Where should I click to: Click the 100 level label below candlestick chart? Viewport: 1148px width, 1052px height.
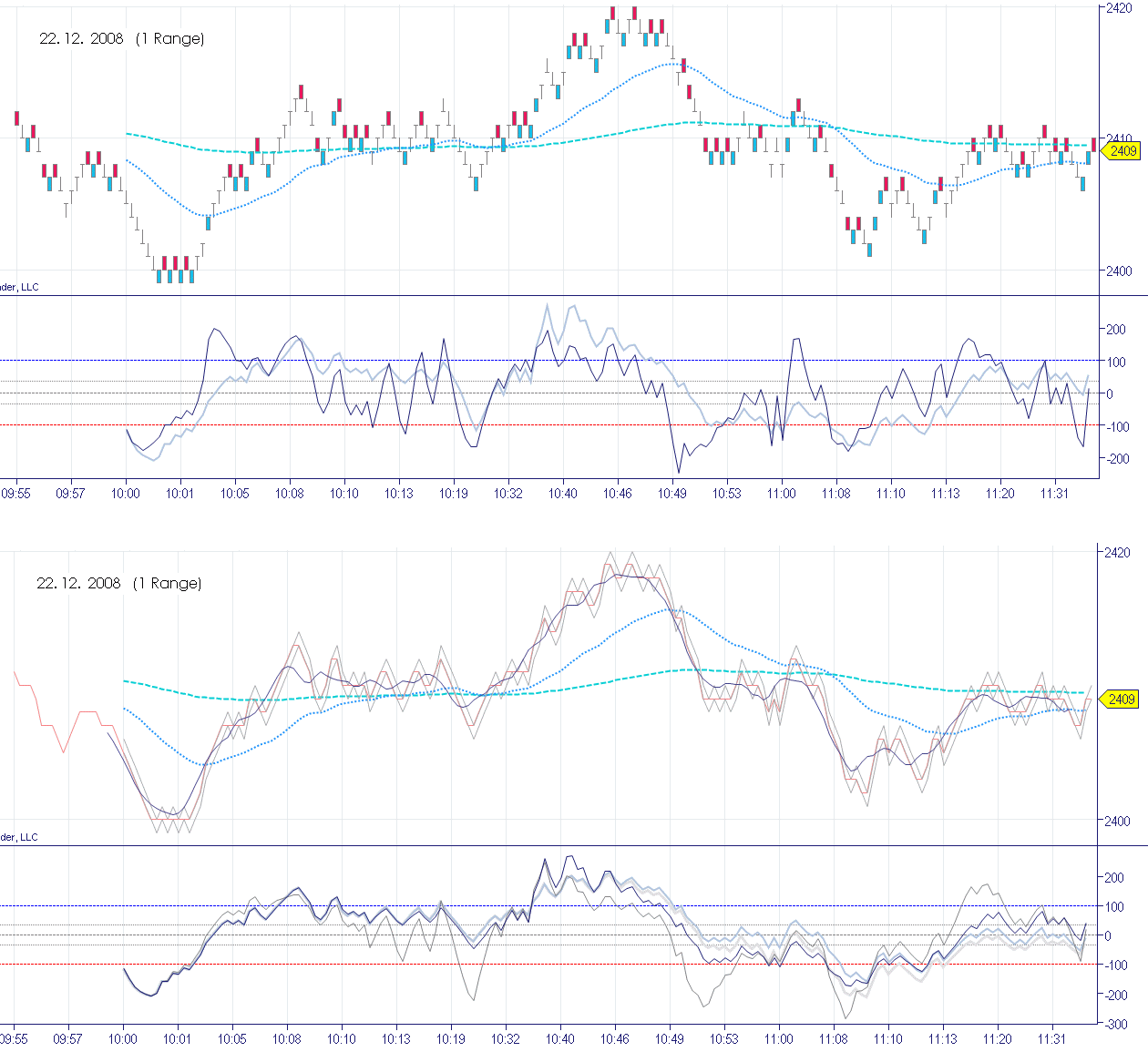(x=1115, y=363)
